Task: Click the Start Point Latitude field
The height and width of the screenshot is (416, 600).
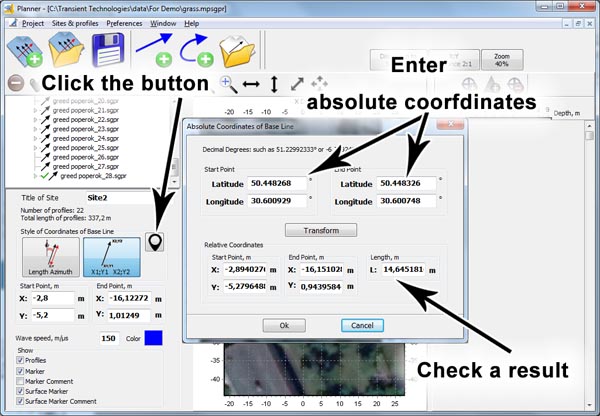Action: pyautogui.click(x=277, y=183)
